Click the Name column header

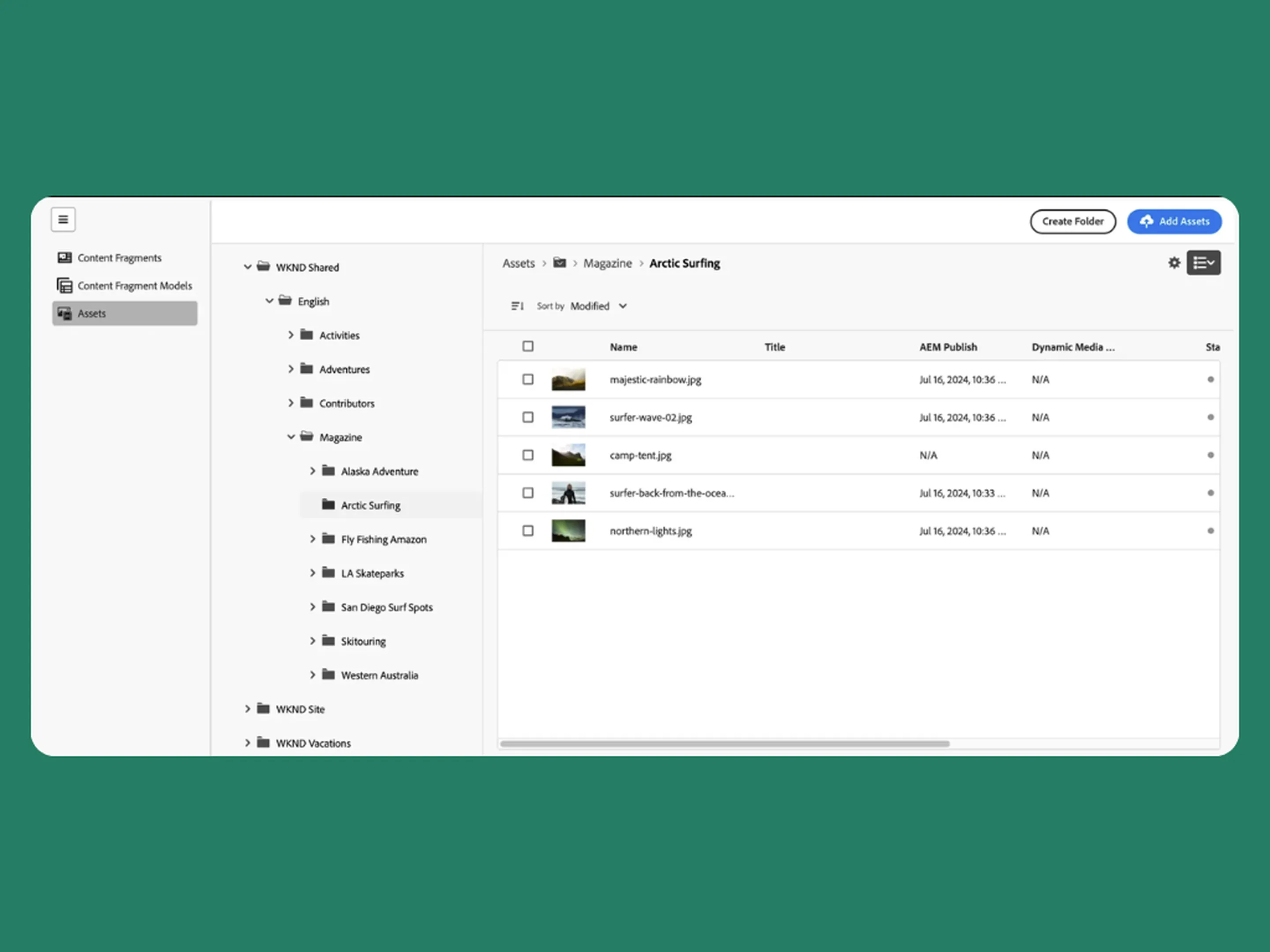click(x=623, y=347)
